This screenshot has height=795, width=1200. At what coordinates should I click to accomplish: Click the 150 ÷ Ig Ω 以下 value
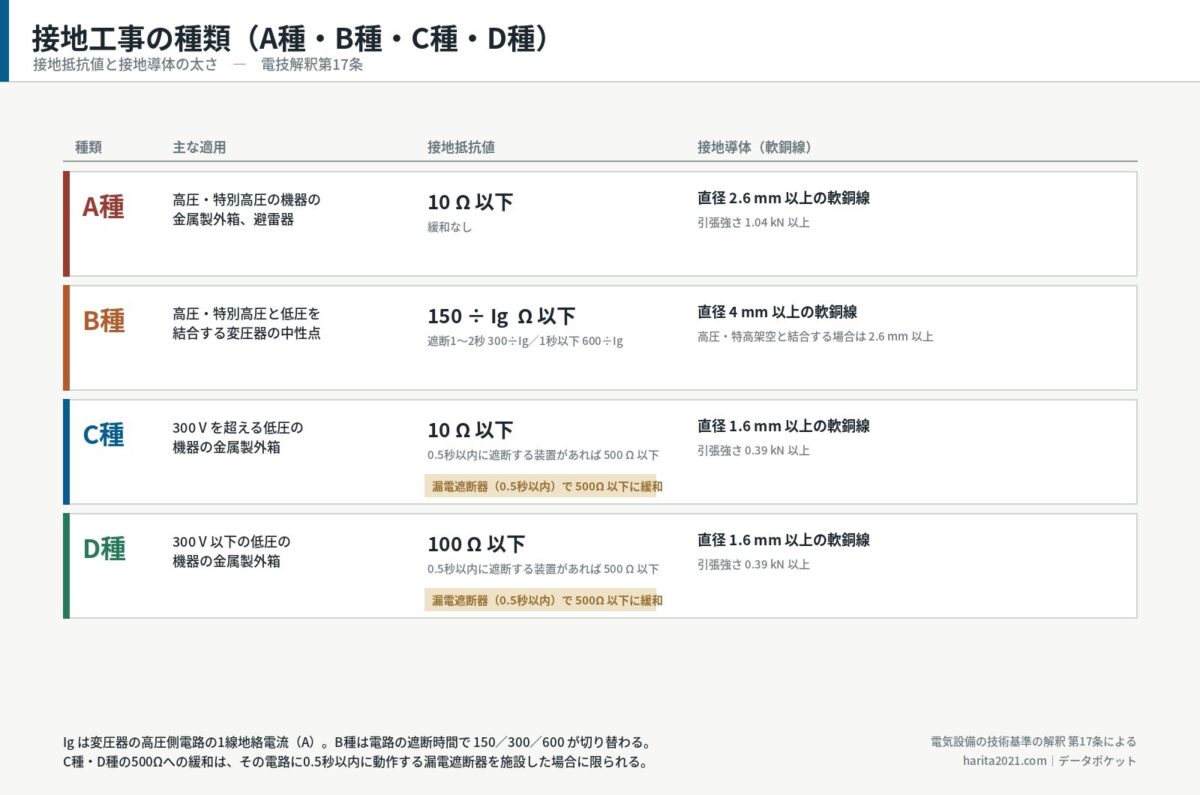[501, 316]
